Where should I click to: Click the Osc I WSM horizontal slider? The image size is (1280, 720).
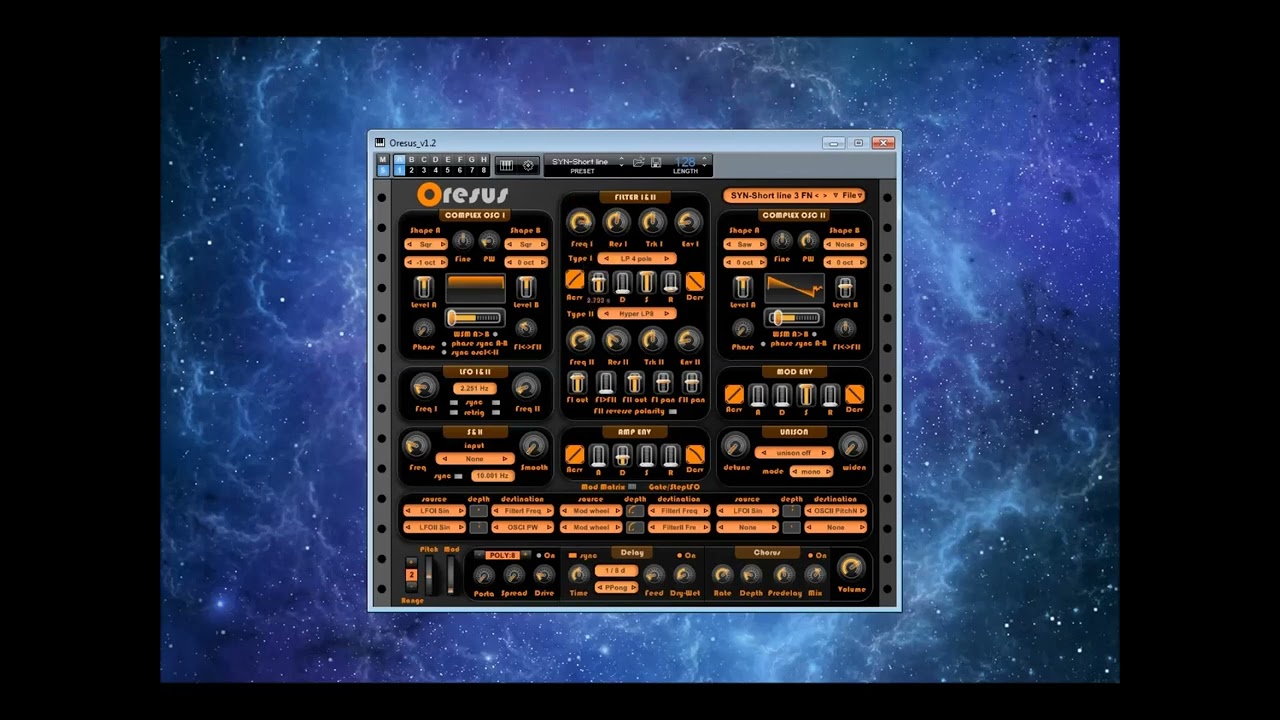coord(474,318)
